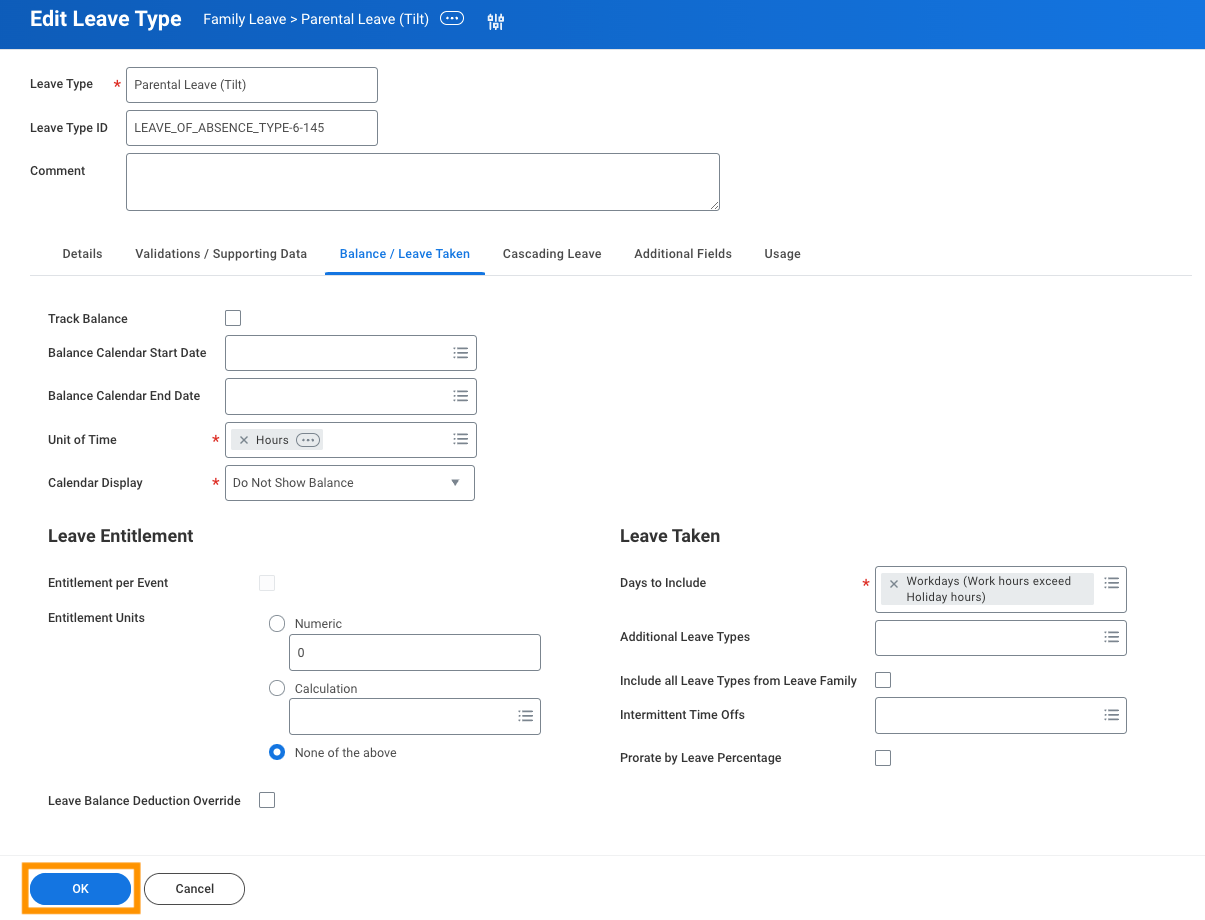This screenshot has width=1205, height=920.
Task: Select the Numeric entitlement units radio
Action: pyautogui.click(x=277, y=623)
